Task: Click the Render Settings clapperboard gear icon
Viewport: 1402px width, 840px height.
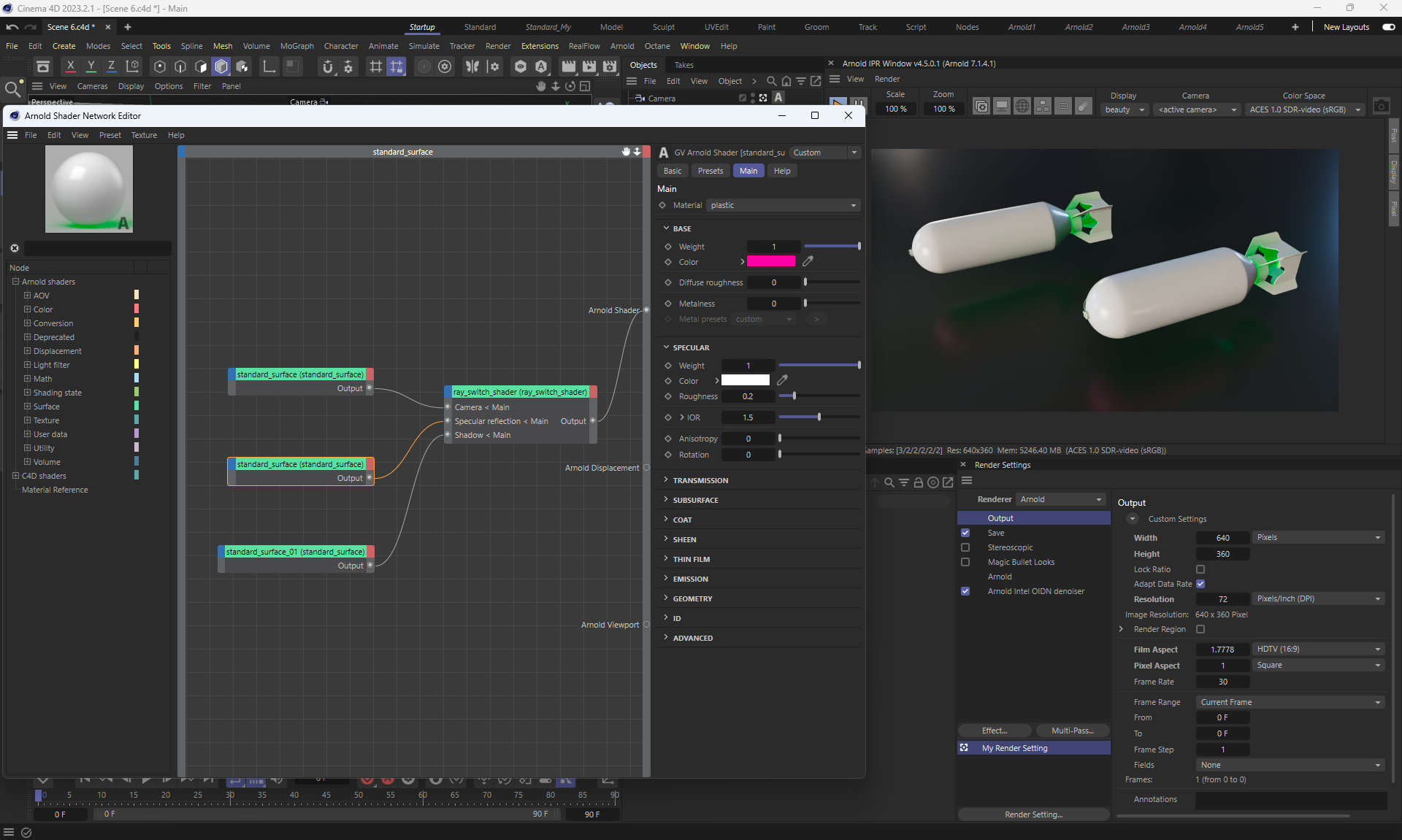Action: (610, 66)
